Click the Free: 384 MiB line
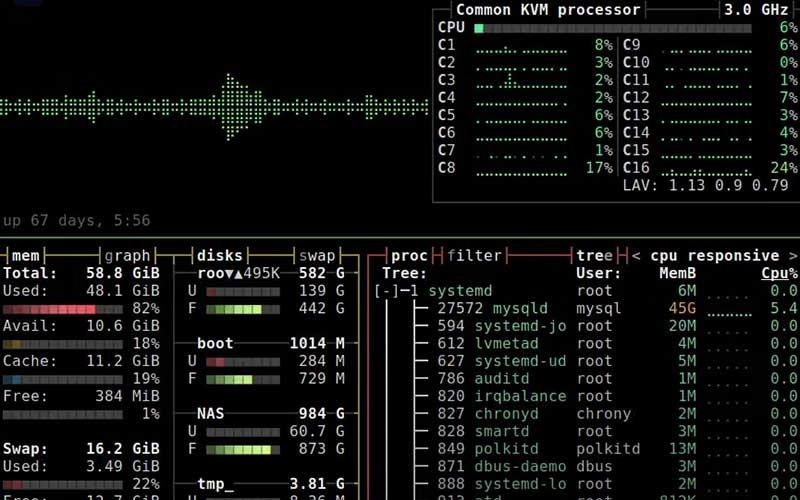800x500 pixels. point(81,396)
